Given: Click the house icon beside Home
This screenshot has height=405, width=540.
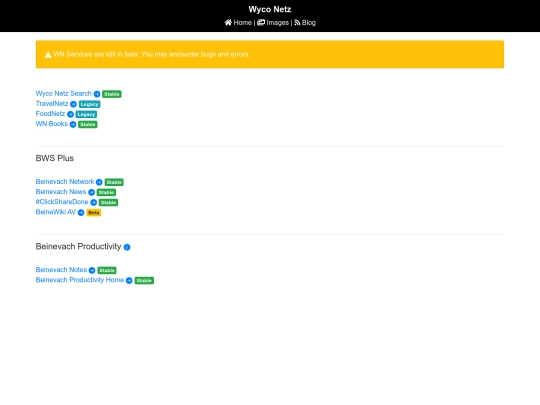Looking at the screenshot, I should tap(228, 23).
